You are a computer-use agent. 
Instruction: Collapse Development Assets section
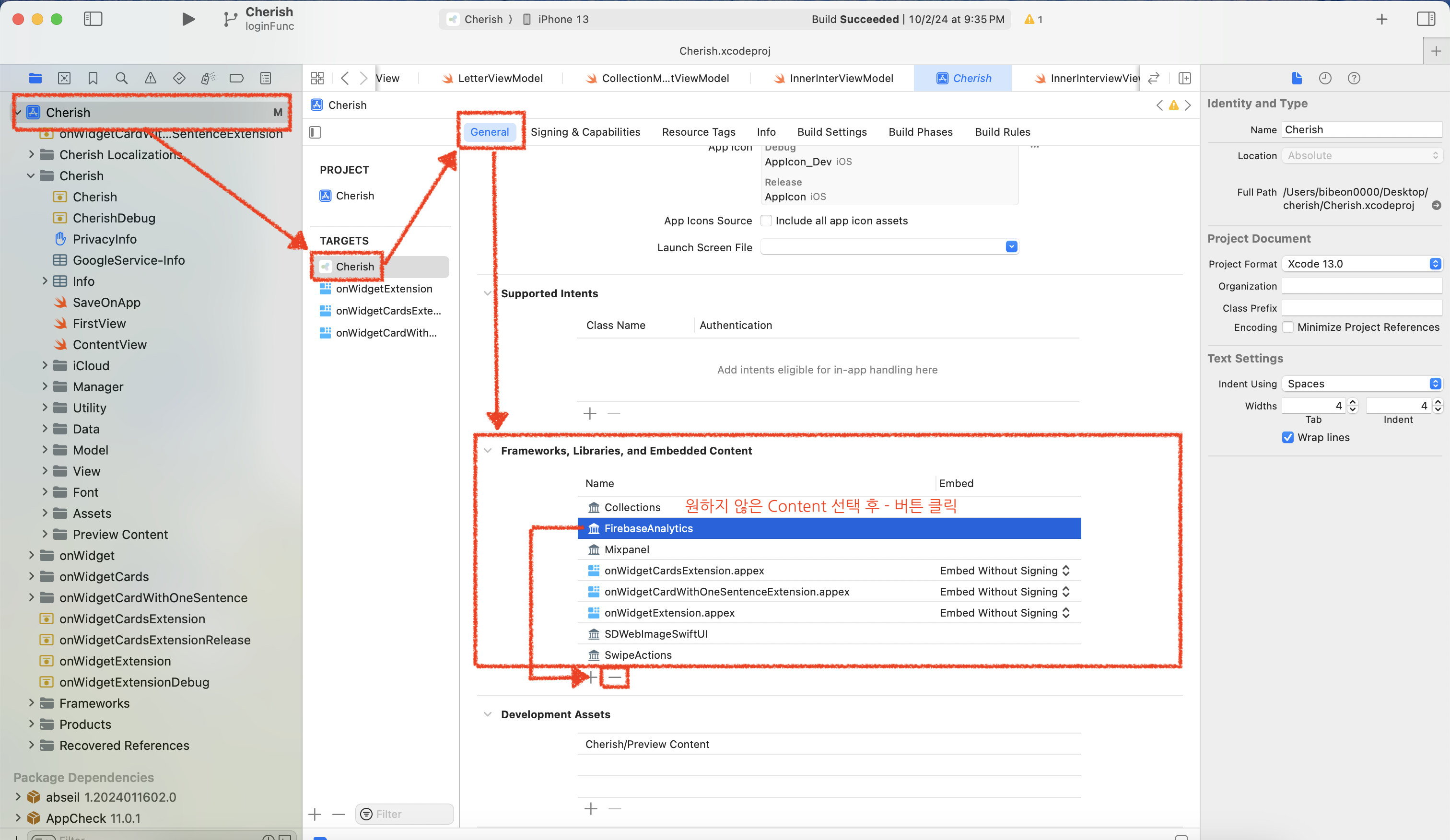[x=487, y=714]
